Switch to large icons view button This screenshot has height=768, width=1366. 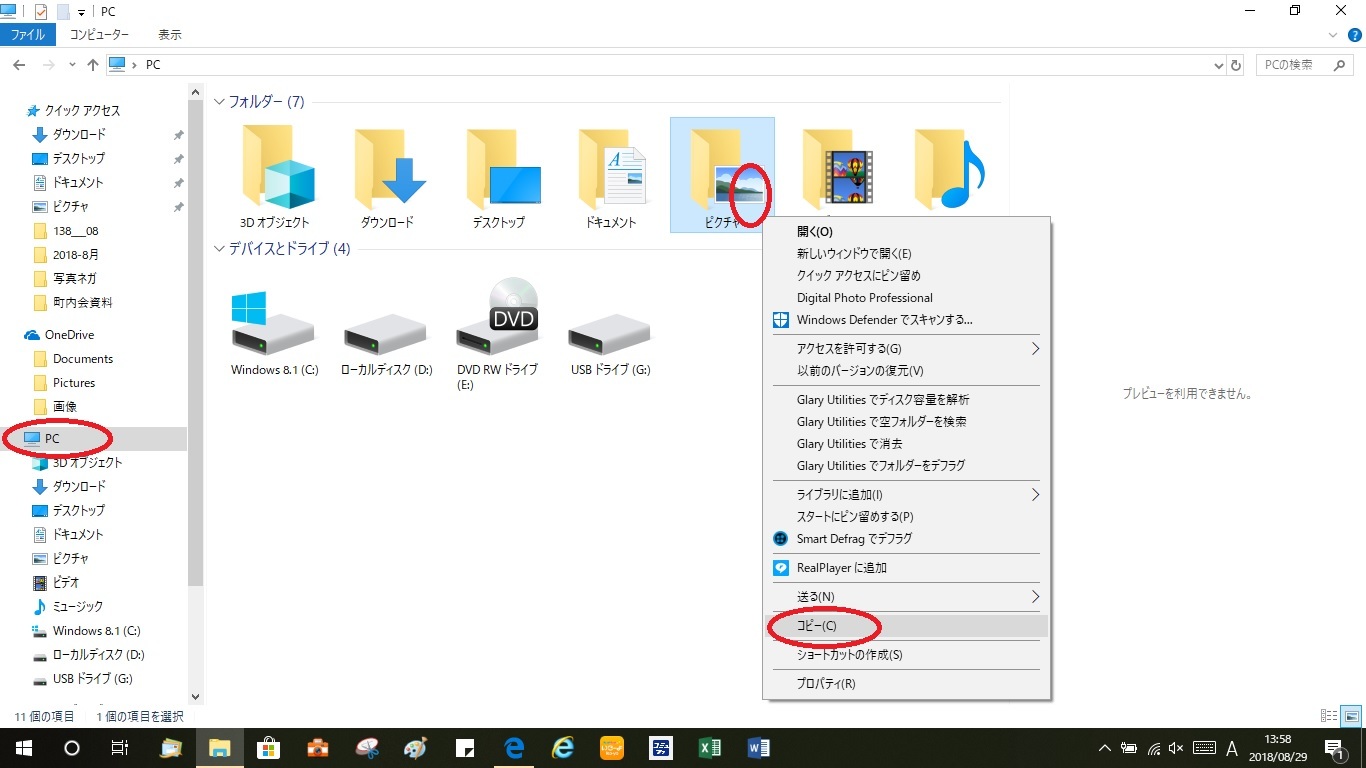tap(1350, 716)
